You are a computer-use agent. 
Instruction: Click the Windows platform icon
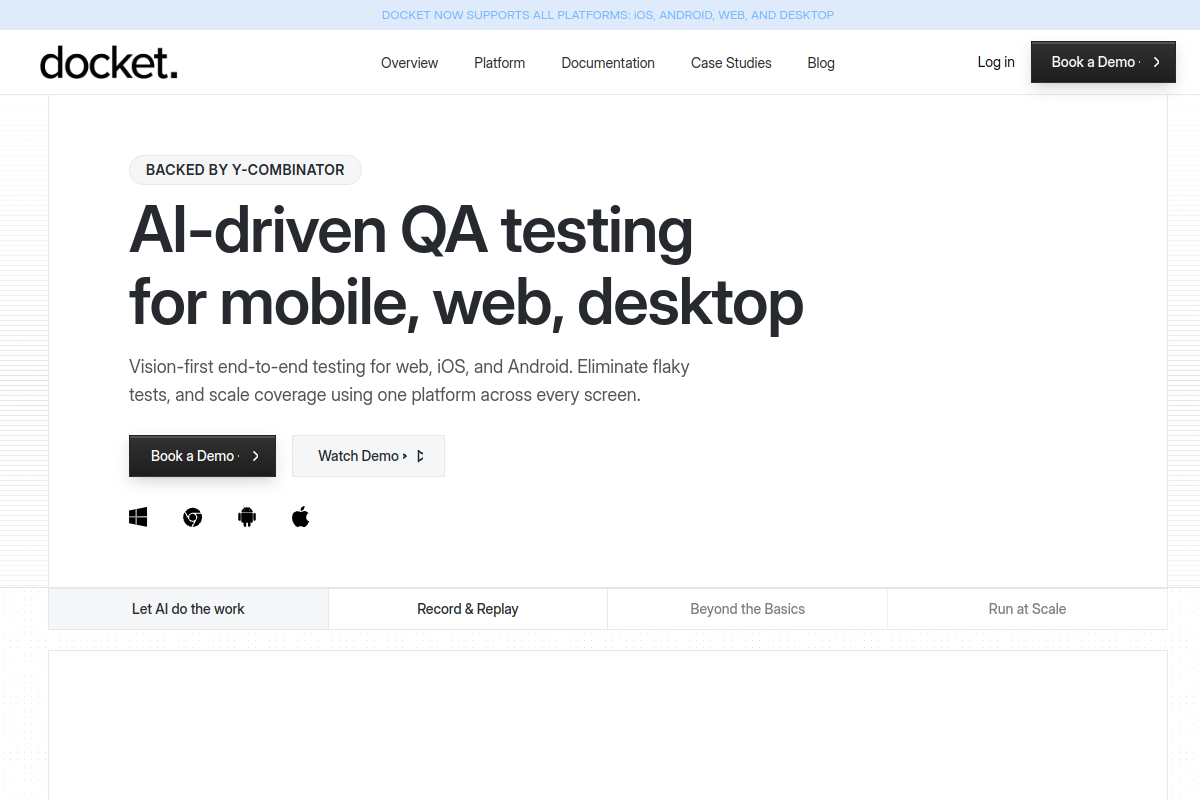click(x=138, y=517)
